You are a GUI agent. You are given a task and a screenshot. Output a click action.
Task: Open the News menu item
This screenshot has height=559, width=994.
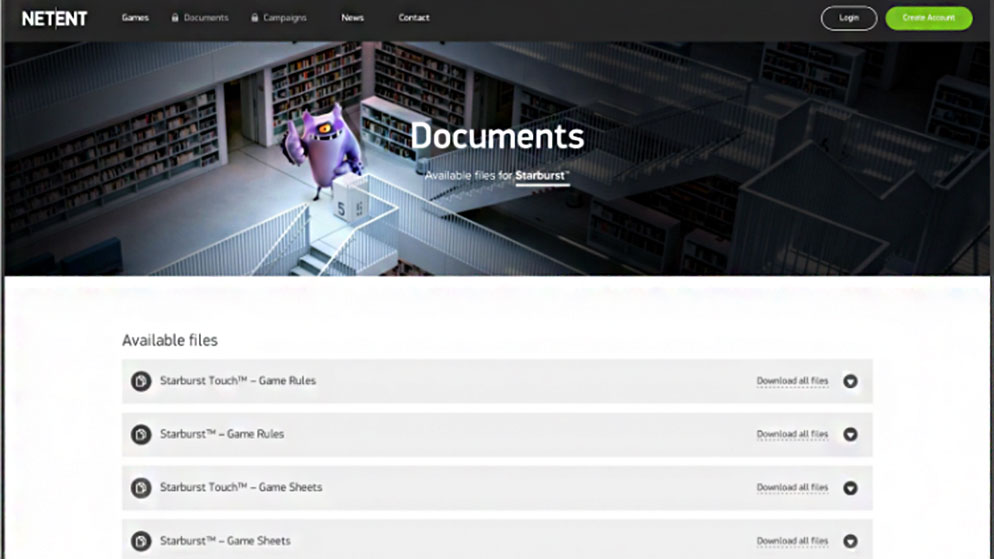tap(352, 18)
